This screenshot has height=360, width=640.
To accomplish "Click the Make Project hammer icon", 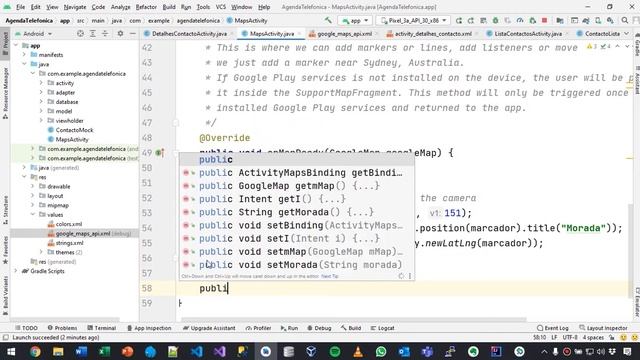I will 328,20.
